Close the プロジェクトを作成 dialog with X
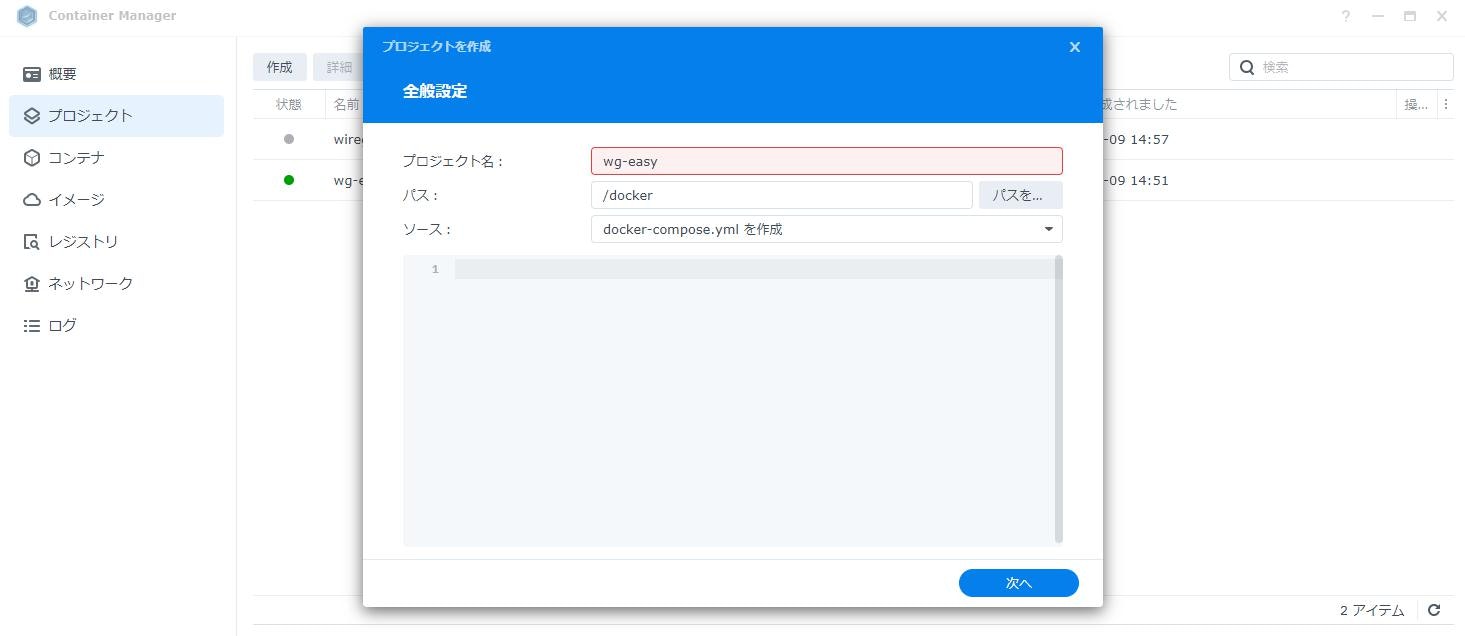This screenshot has height=636, width=1465. click(1075, 47)
